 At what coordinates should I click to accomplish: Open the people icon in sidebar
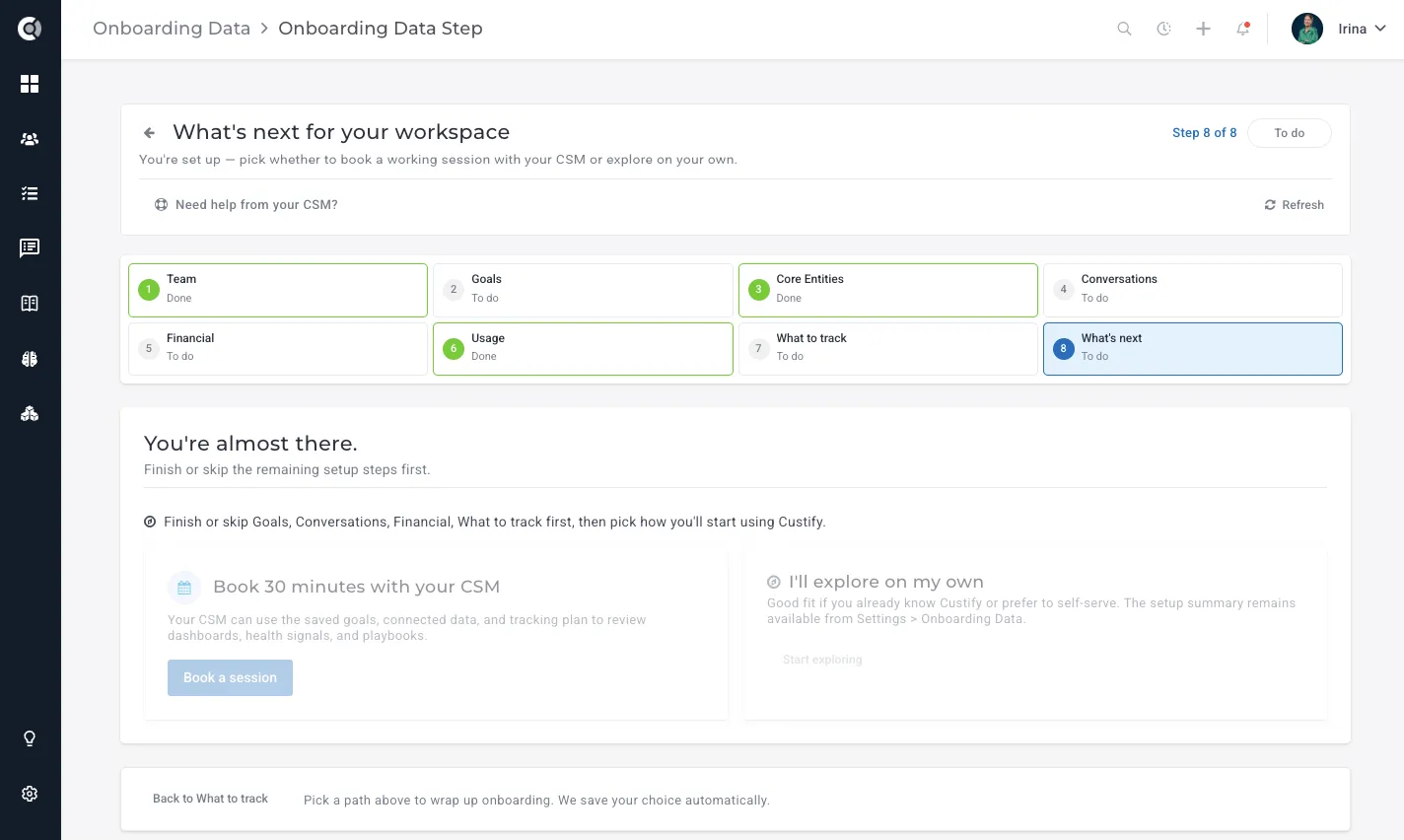(x=30, y=139)
